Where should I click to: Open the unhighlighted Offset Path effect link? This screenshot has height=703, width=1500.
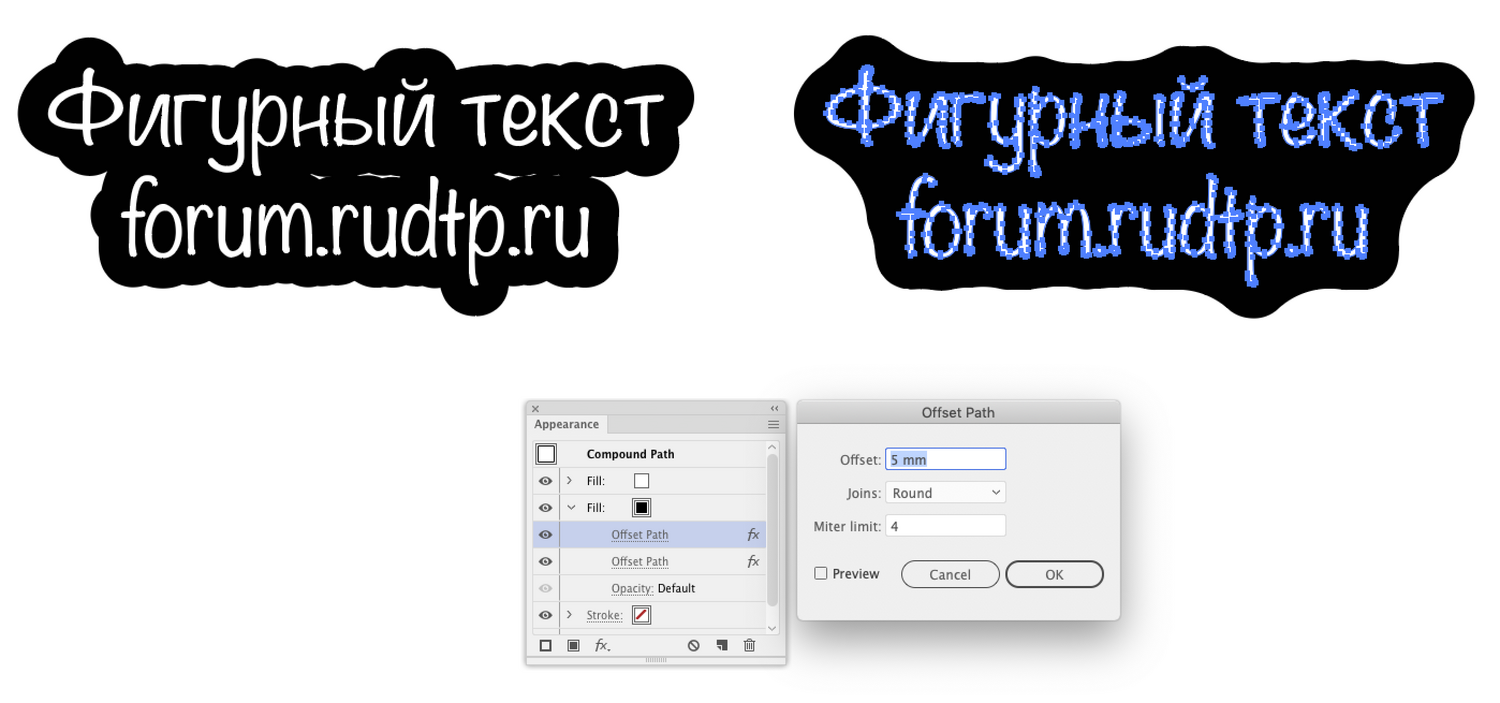point(640,562)
